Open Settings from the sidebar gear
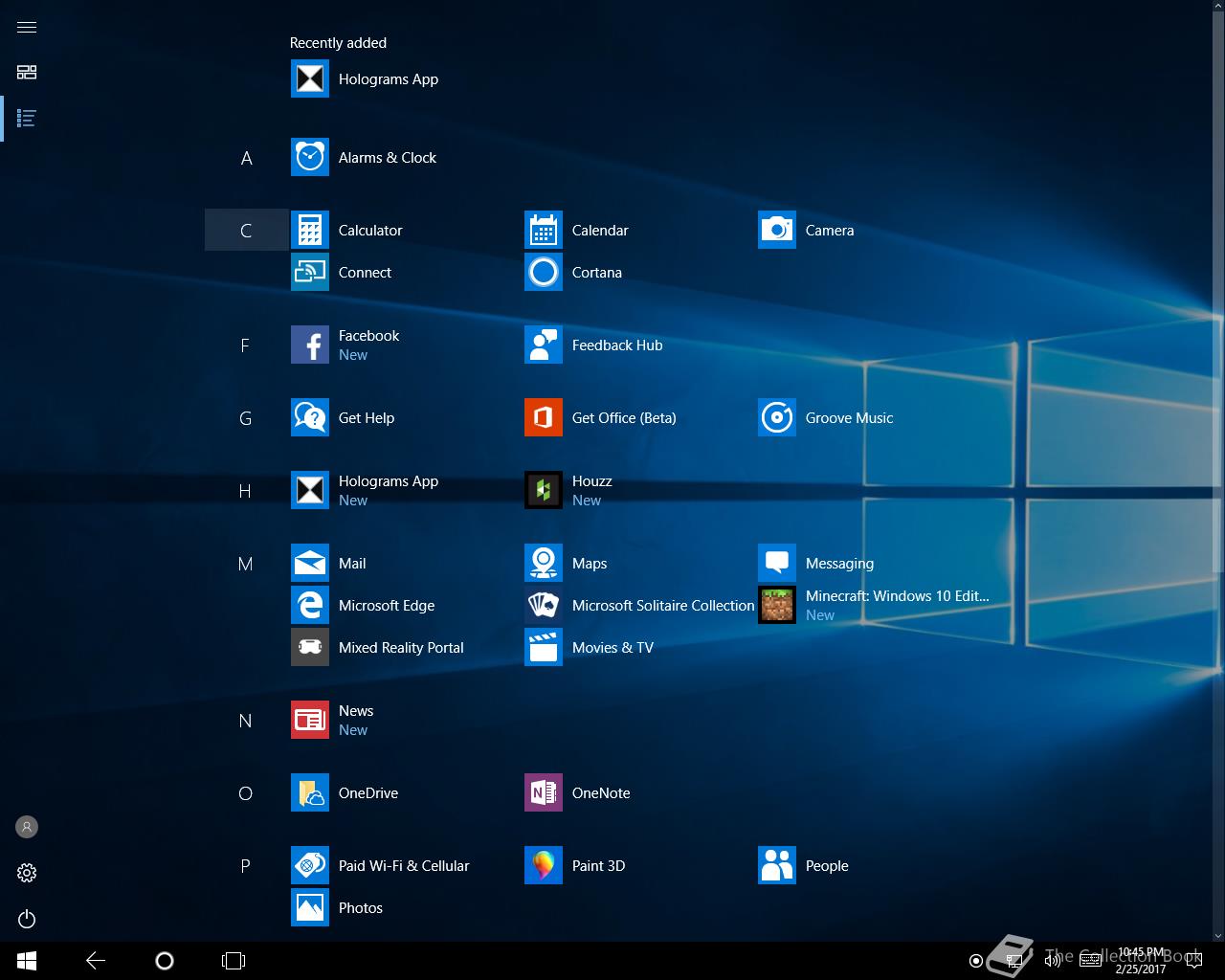 (27, 873)
